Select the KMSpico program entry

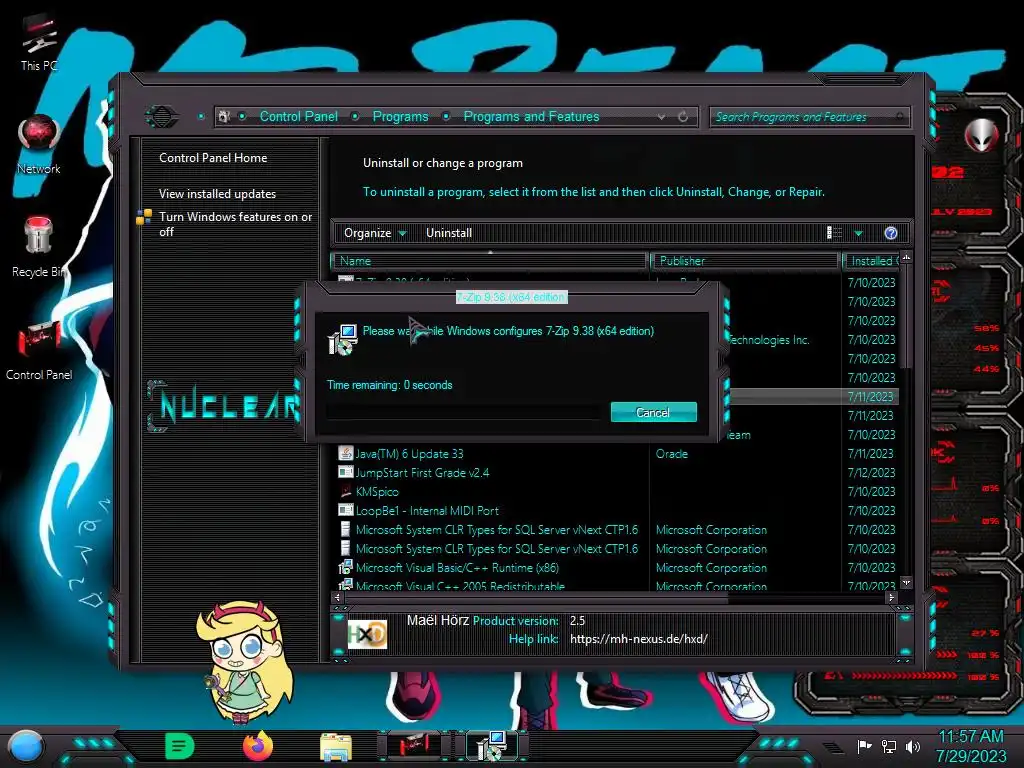point(377,492)
